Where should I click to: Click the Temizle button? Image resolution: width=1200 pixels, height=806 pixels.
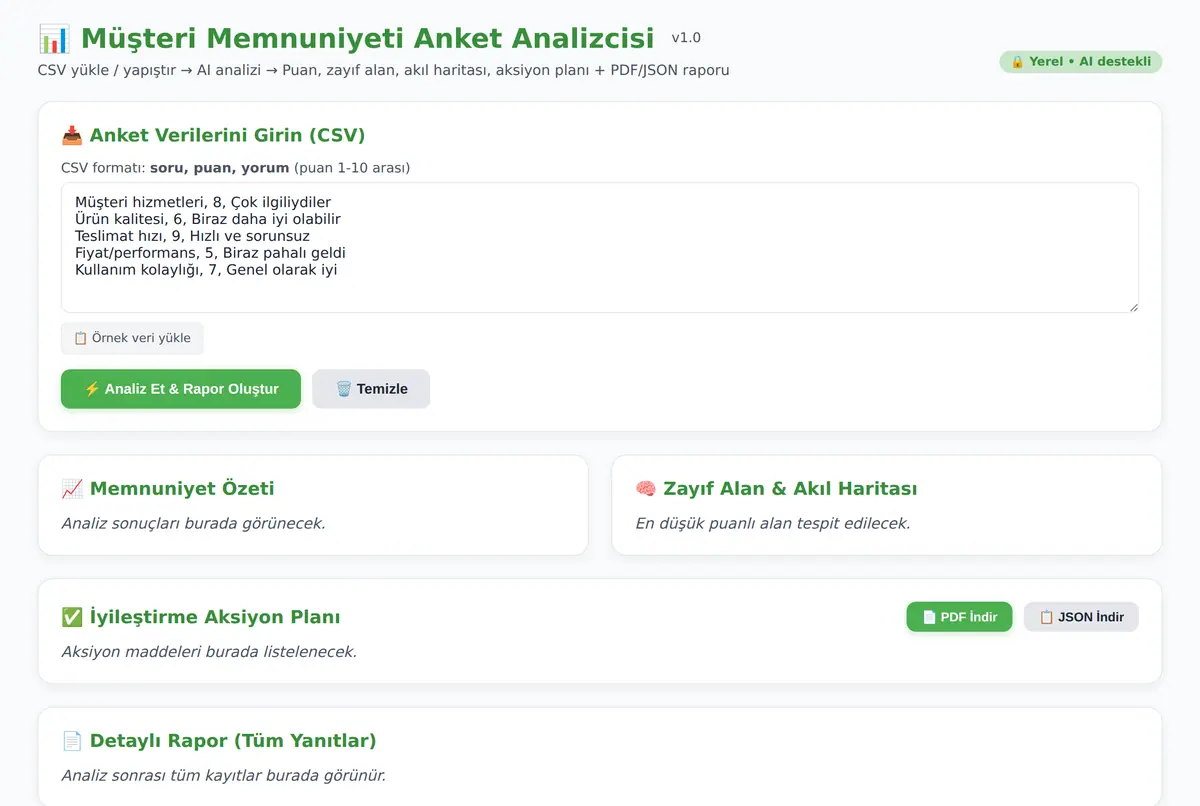(x=371, y=389)
